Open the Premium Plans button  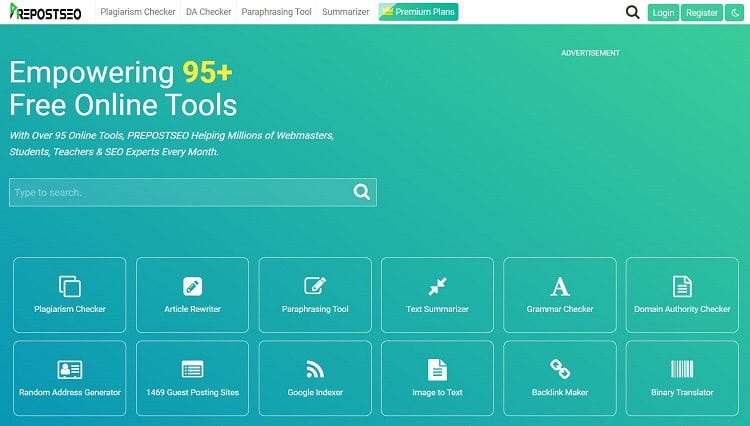tap(419, 12)
